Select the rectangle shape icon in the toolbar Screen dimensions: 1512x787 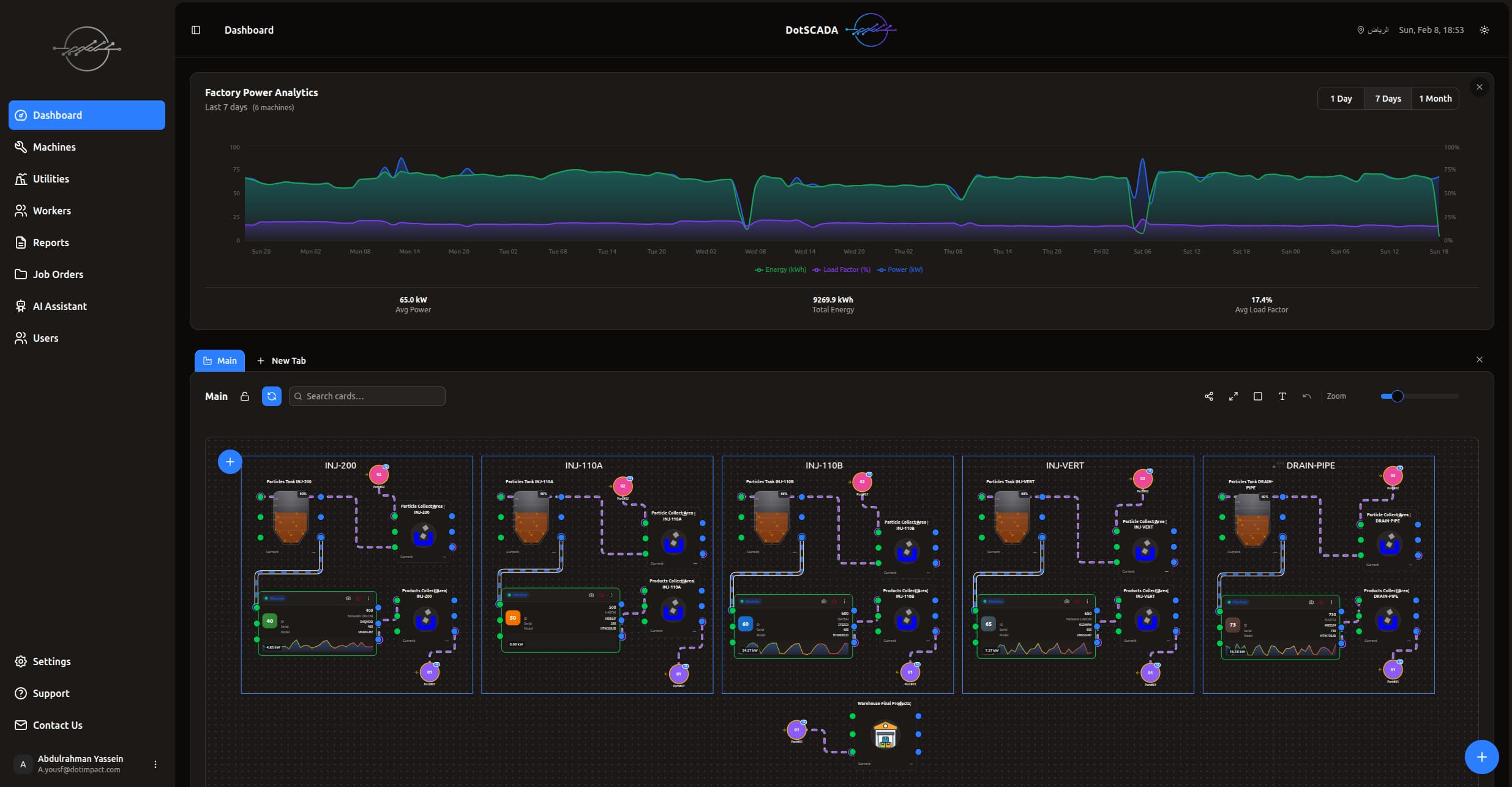coord(1258,396)
